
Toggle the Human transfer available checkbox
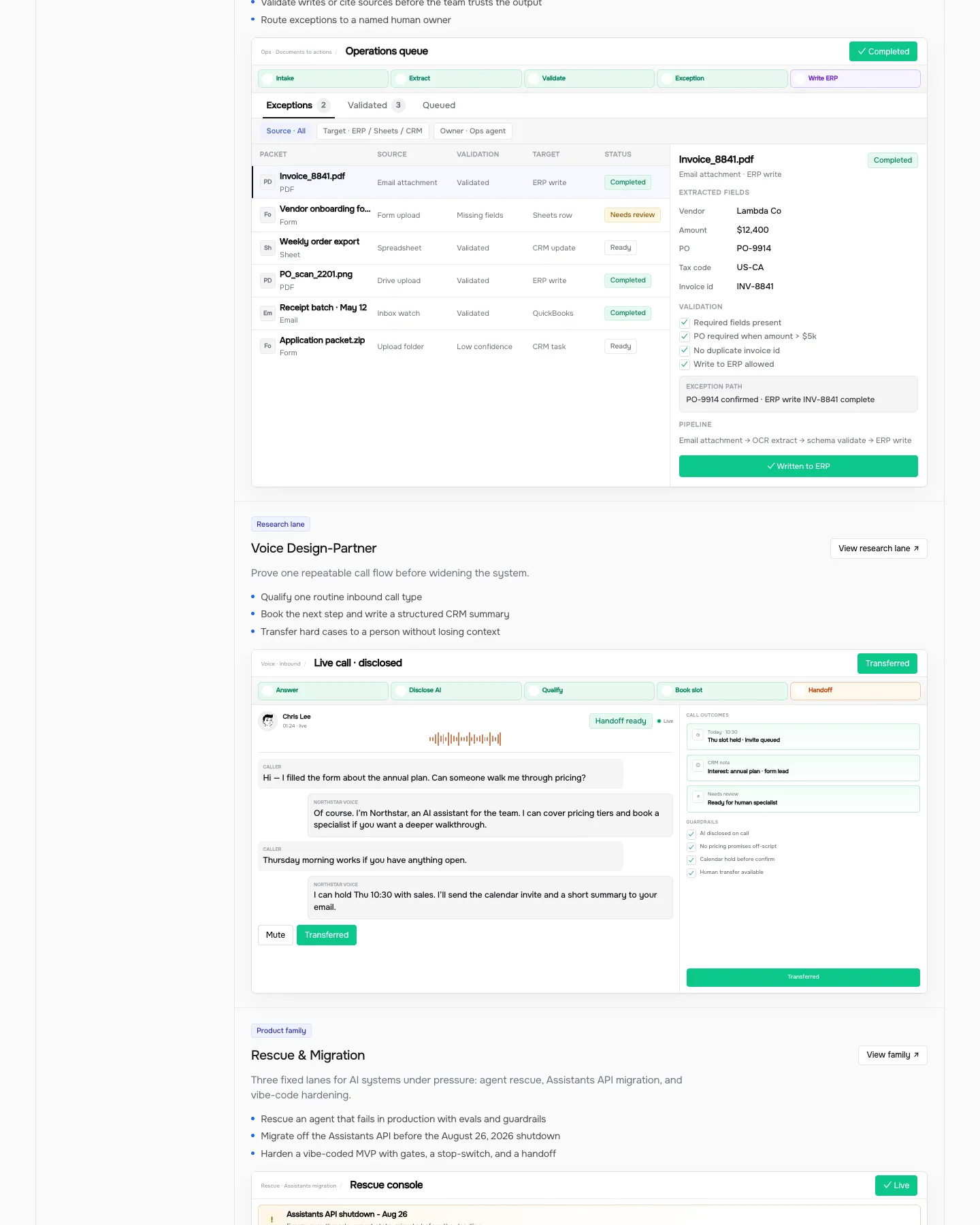click(x=691, y=872)
